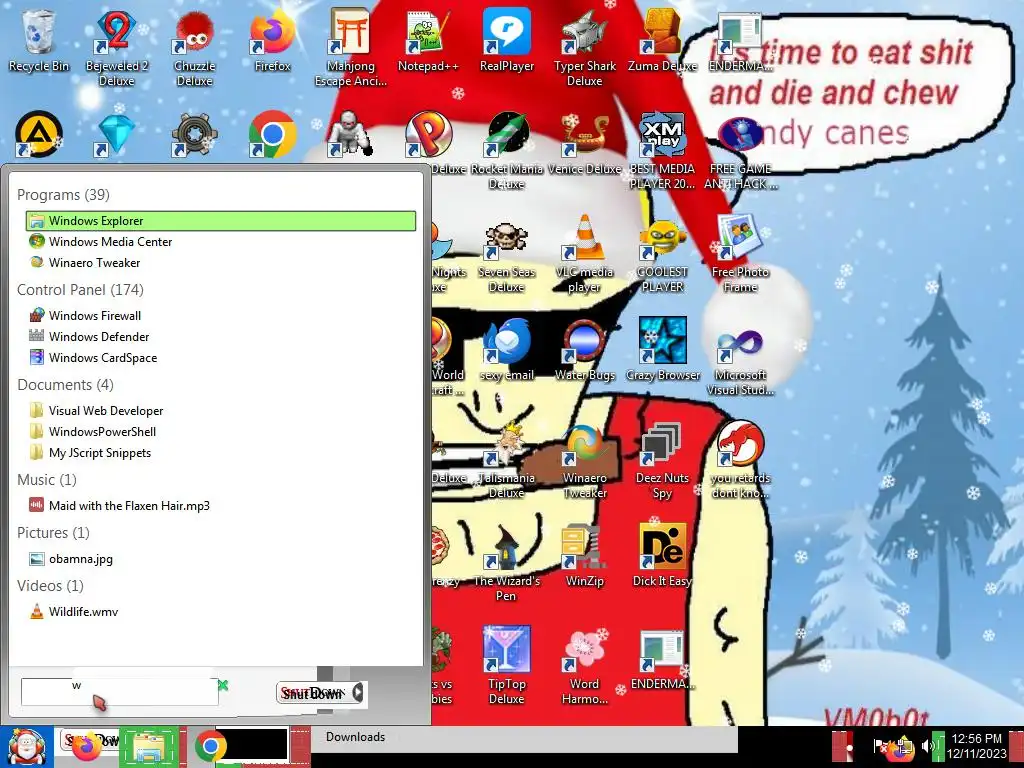Open the taskbar Windows Explorer button
Viewport: 1024px width, 768px height.
pyautogui.click(x=150, y=746)
